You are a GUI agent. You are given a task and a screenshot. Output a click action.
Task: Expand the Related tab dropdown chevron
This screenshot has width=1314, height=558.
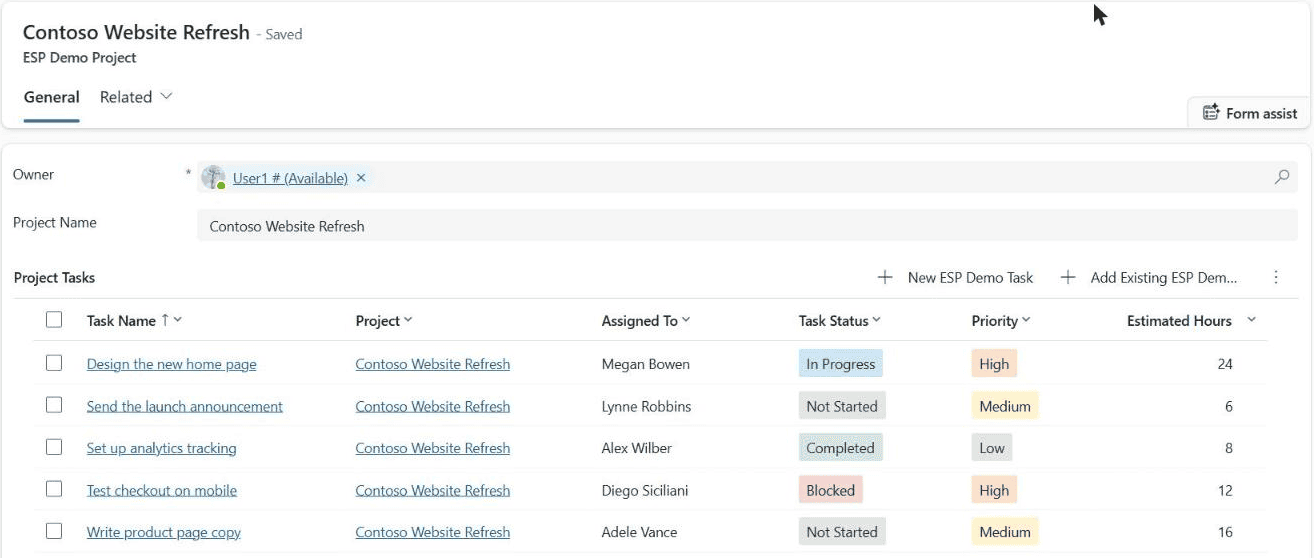point(166,97)
